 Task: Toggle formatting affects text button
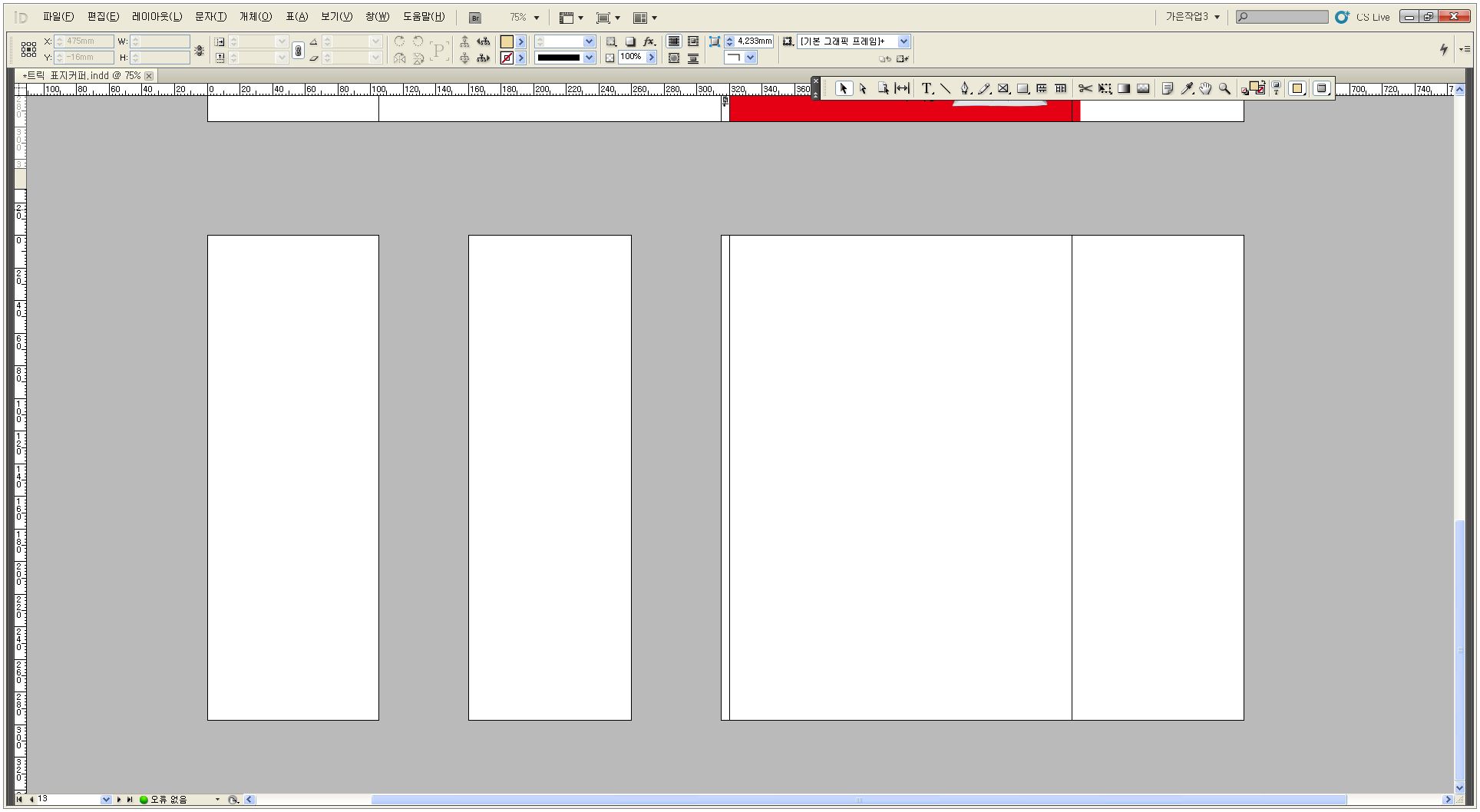pos(1277,89)
